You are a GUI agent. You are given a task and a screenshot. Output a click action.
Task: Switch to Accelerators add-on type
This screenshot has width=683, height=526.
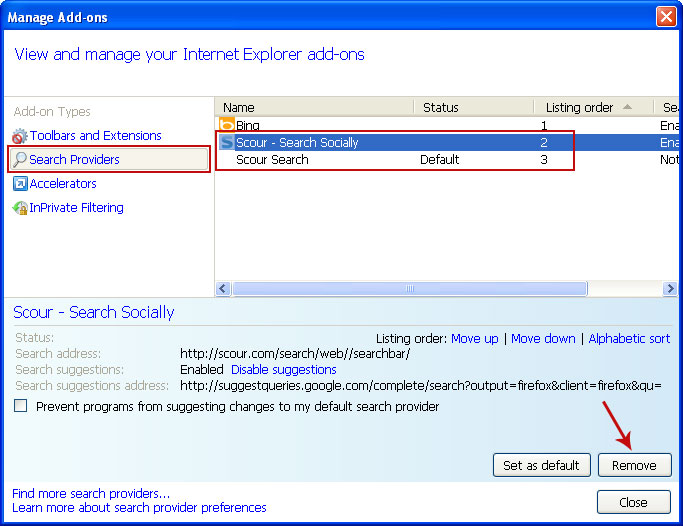[63, 184]
